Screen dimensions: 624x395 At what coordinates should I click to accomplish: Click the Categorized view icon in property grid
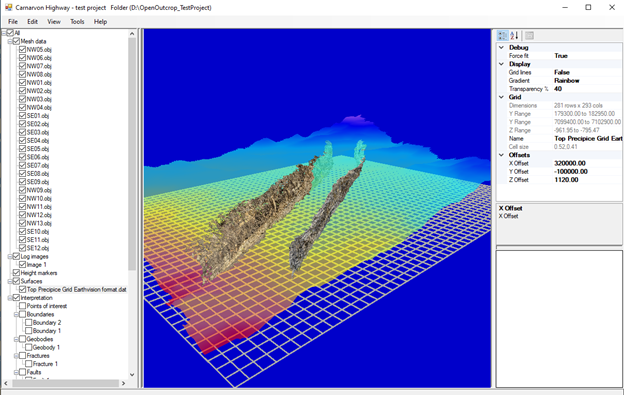503,36
